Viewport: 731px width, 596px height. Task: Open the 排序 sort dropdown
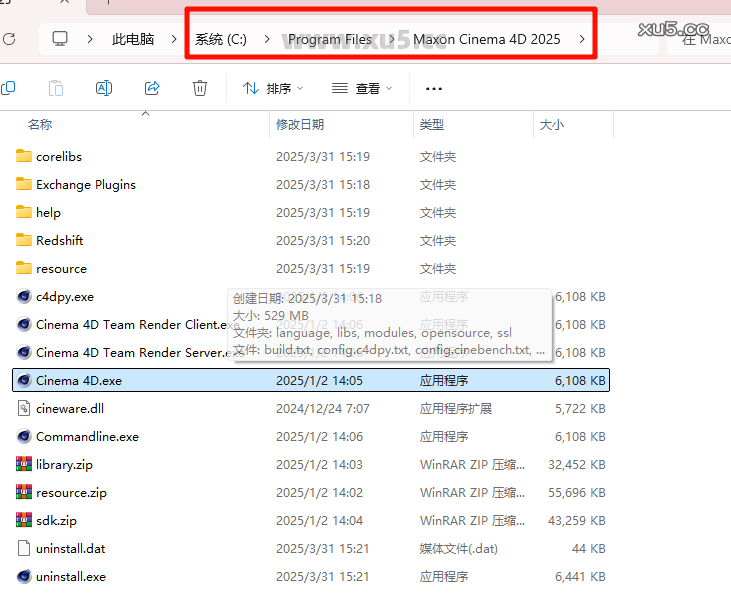point(273,89)
